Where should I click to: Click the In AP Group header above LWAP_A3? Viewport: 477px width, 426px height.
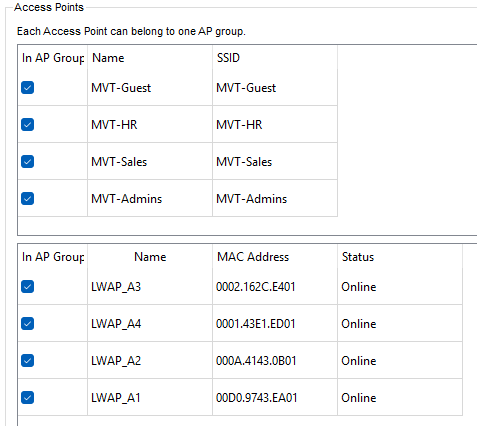pyautogui.click(x=53, y=257)
